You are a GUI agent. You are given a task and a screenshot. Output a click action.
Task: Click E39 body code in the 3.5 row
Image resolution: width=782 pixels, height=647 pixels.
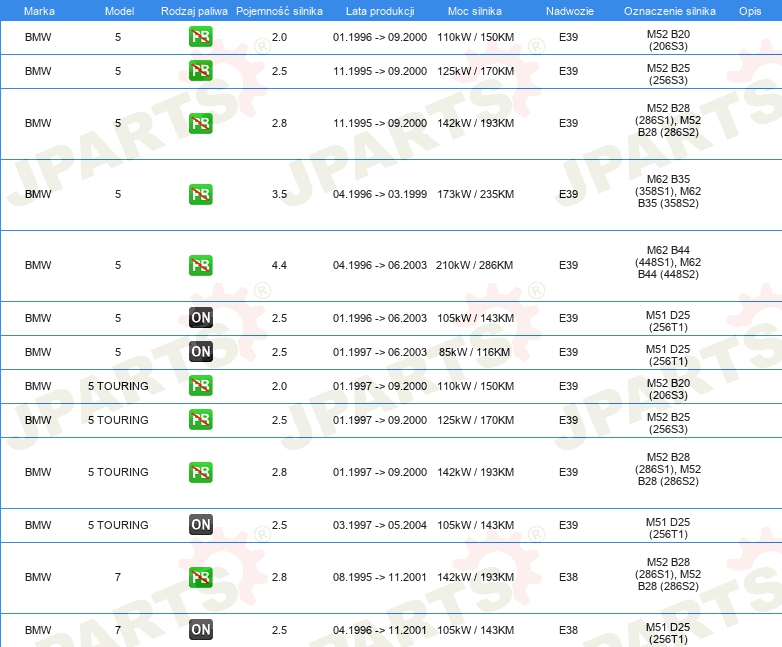tap(569, 194)
